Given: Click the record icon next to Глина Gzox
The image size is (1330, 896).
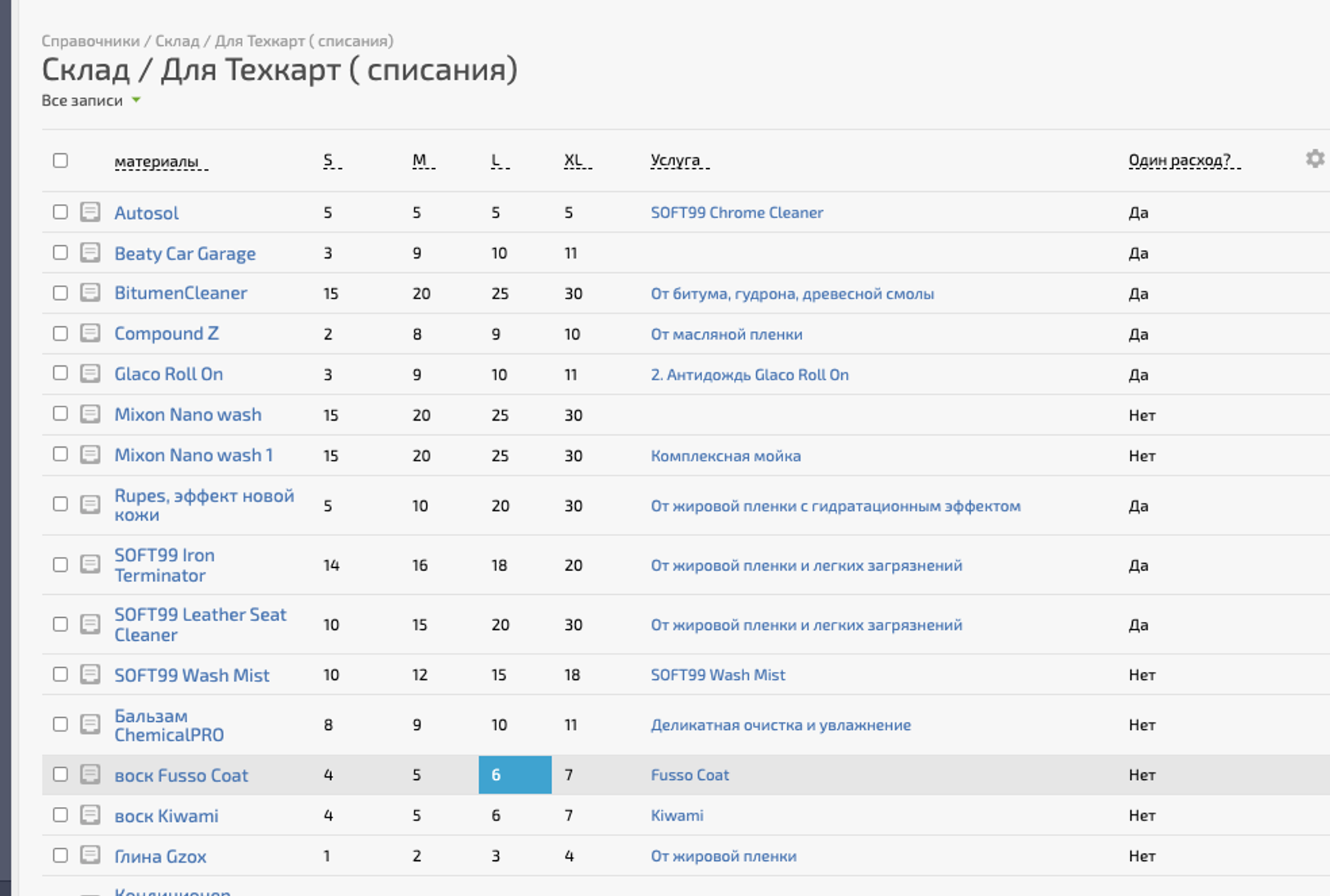Looking at the screenshot, I should point(90,855).
